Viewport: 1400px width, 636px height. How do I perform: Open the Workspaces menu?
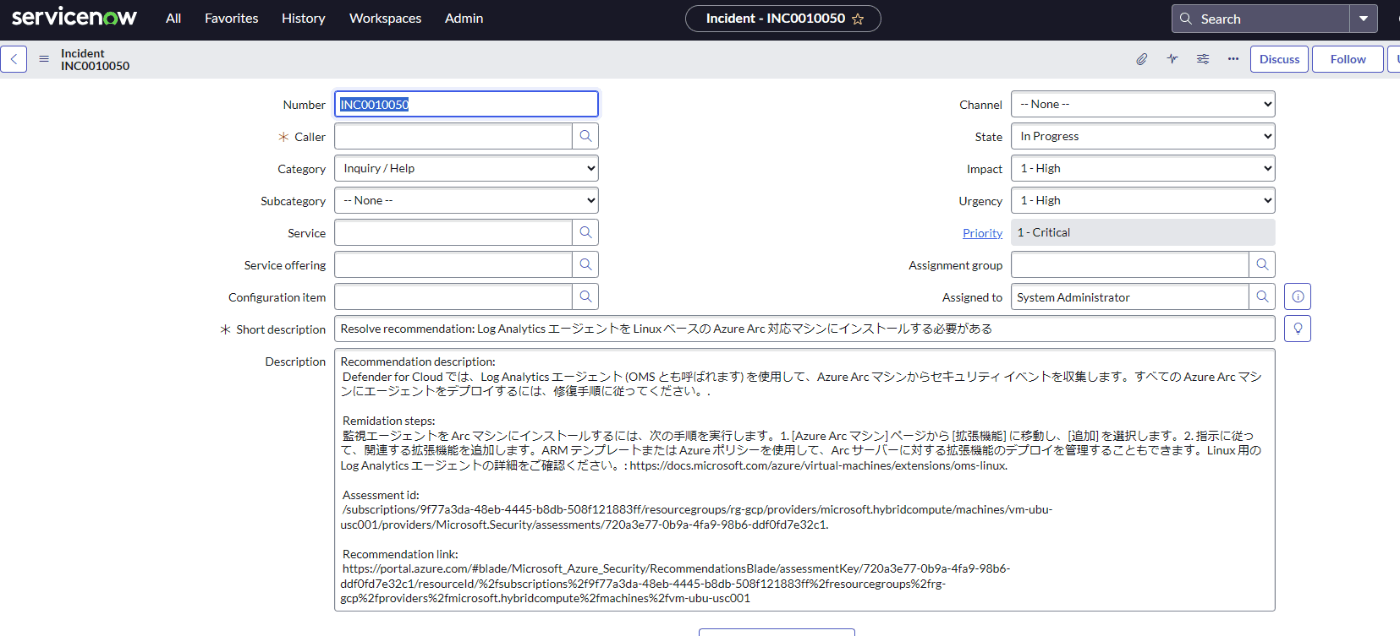385,18
